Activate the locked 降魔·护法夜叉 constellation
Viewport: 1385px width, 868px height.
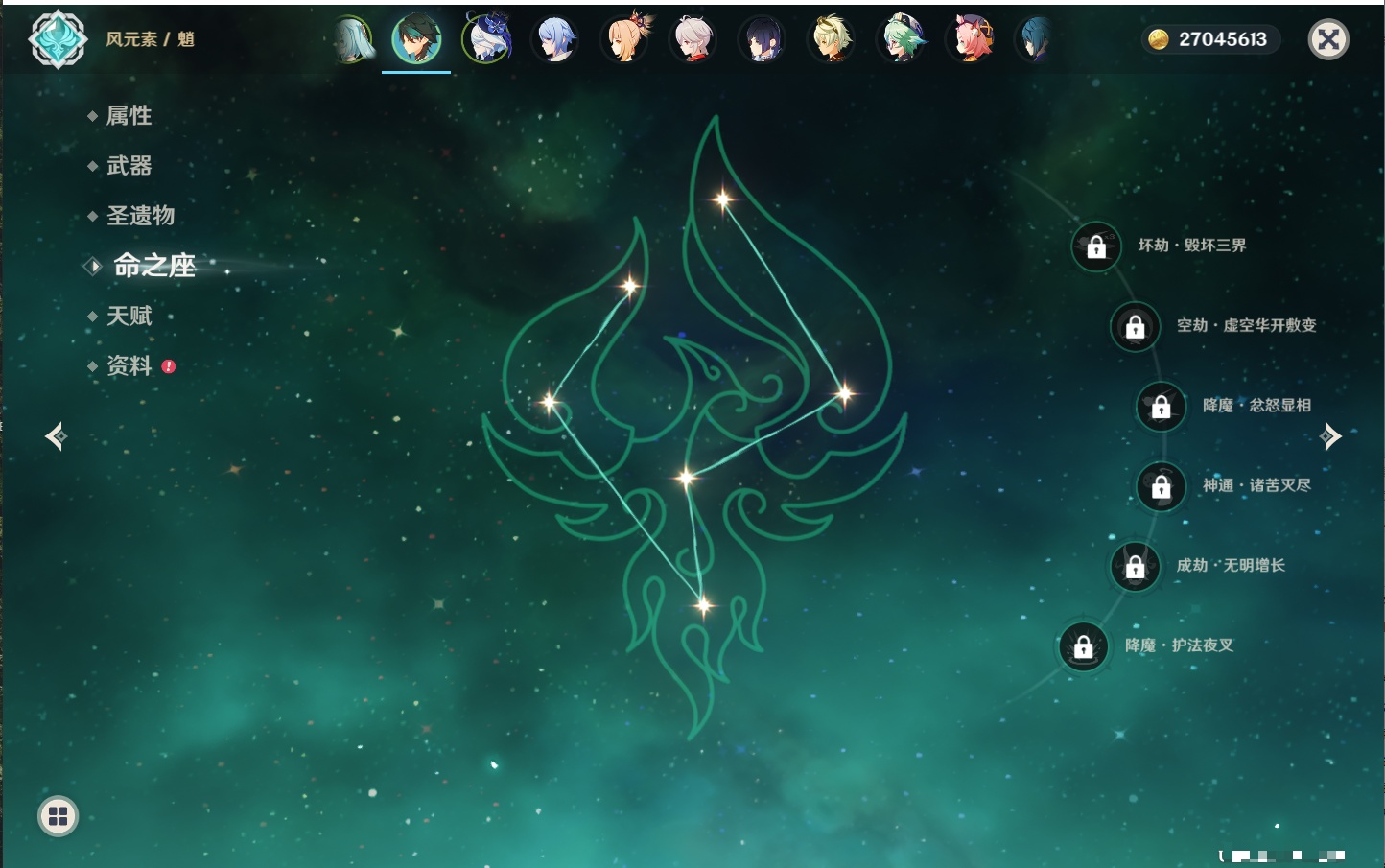(1084, 646)
